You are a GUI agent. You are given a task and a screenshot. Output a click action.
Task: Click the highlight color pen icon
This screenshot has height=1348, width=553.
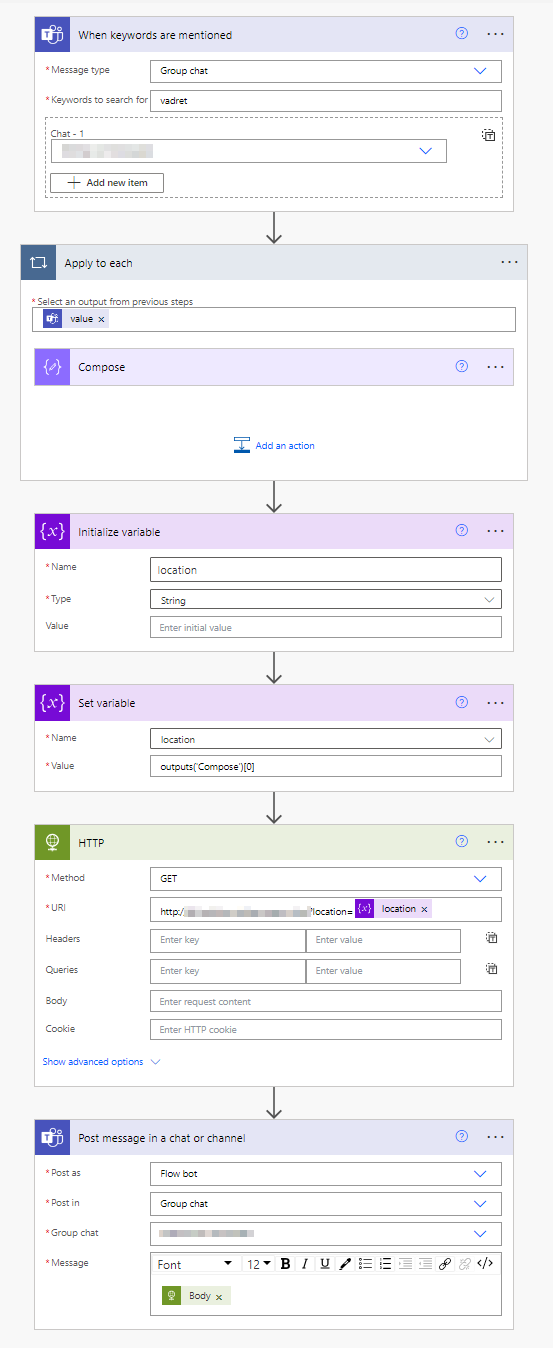[345, 1264]
